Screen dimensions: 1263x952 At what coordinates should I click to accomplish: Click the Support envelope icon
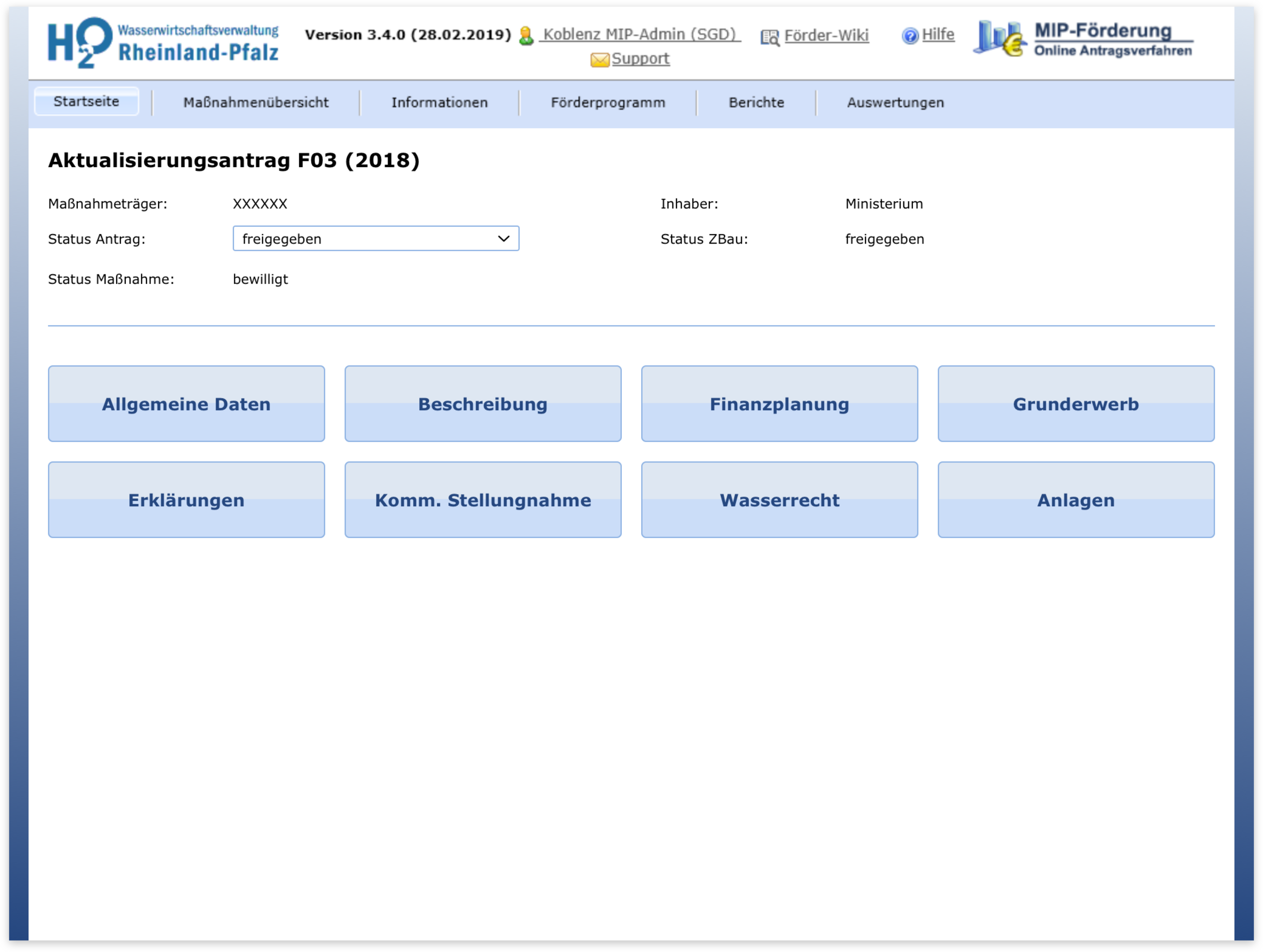(x=600, y=60)
